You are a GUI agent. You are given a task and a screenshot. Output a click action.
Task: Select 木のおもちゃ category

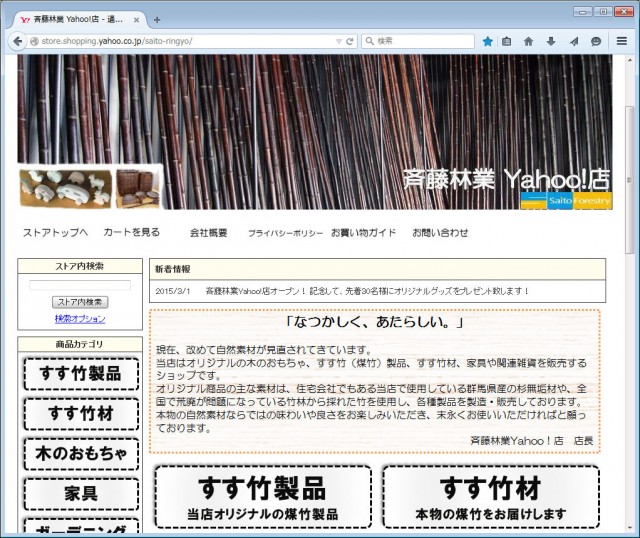(x=81, y=454)
